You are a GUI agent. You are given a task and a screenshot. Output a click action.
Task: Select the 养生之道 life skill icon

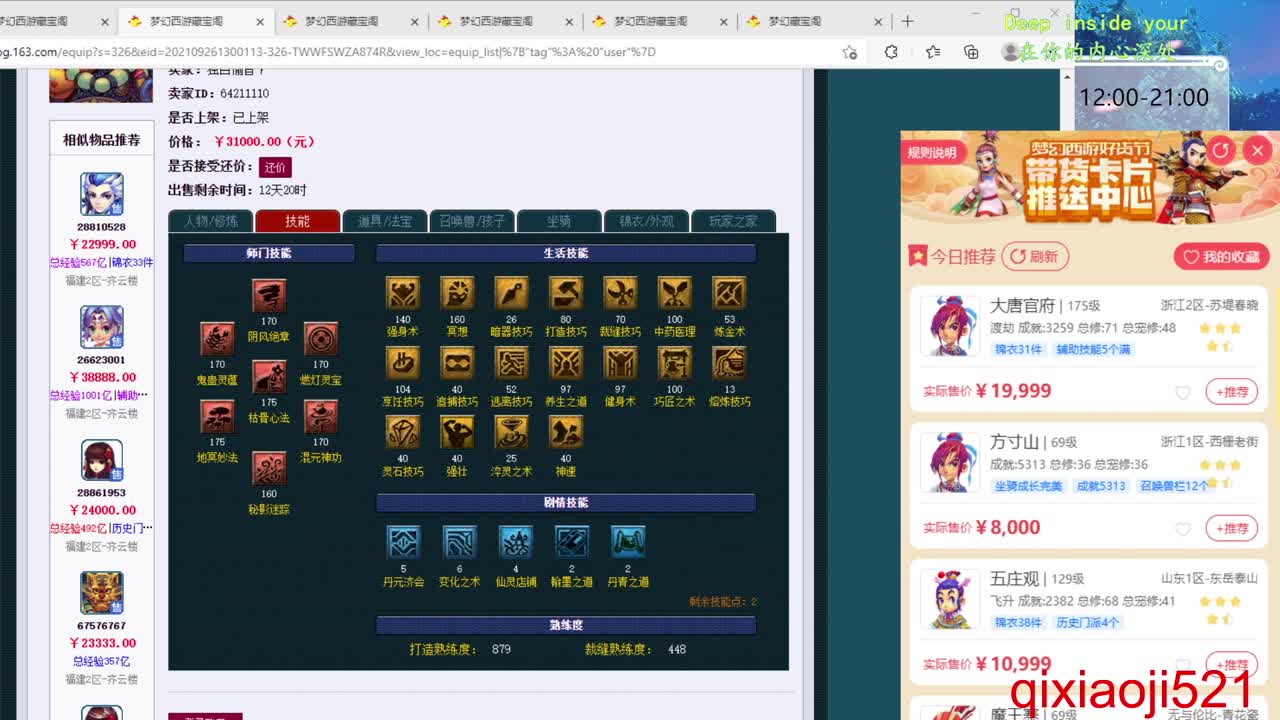pyautogui.click(x=566, y=364)
